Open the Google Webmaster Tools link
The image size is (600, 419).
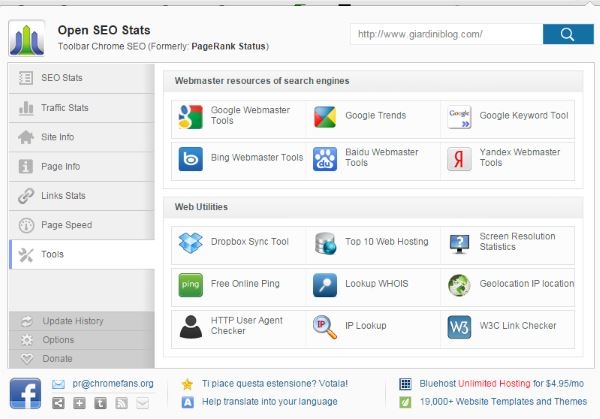pyautogui.click(x=250, y=115)
